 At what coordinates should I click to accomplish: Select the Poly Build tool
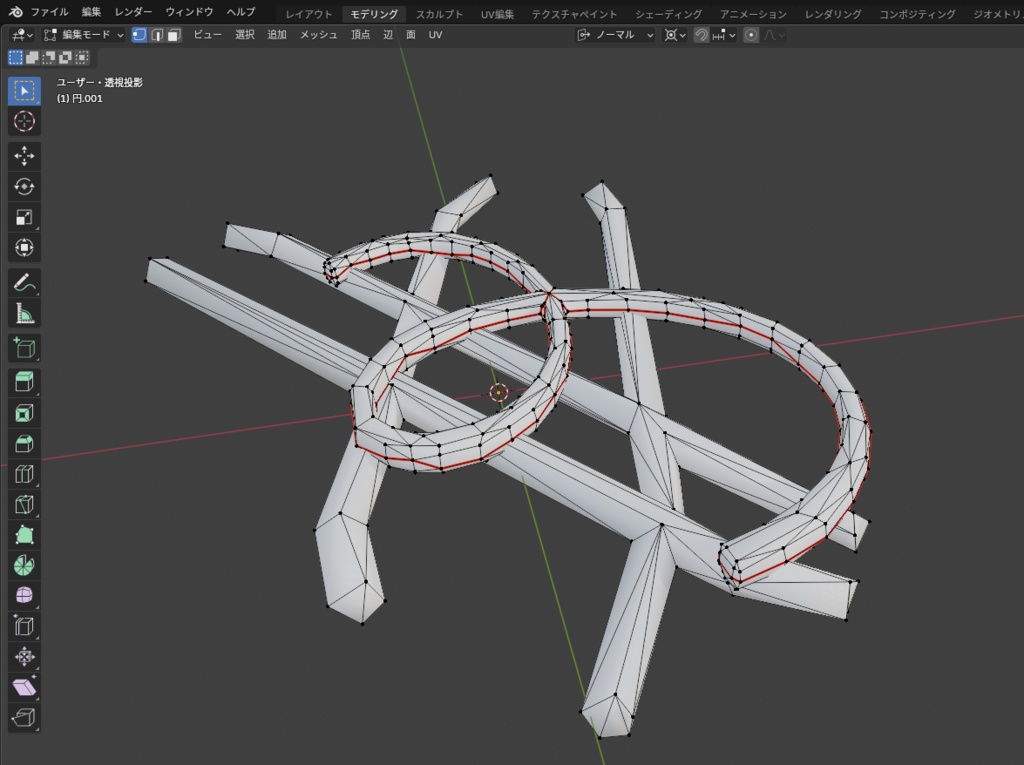tap(24, 535)
